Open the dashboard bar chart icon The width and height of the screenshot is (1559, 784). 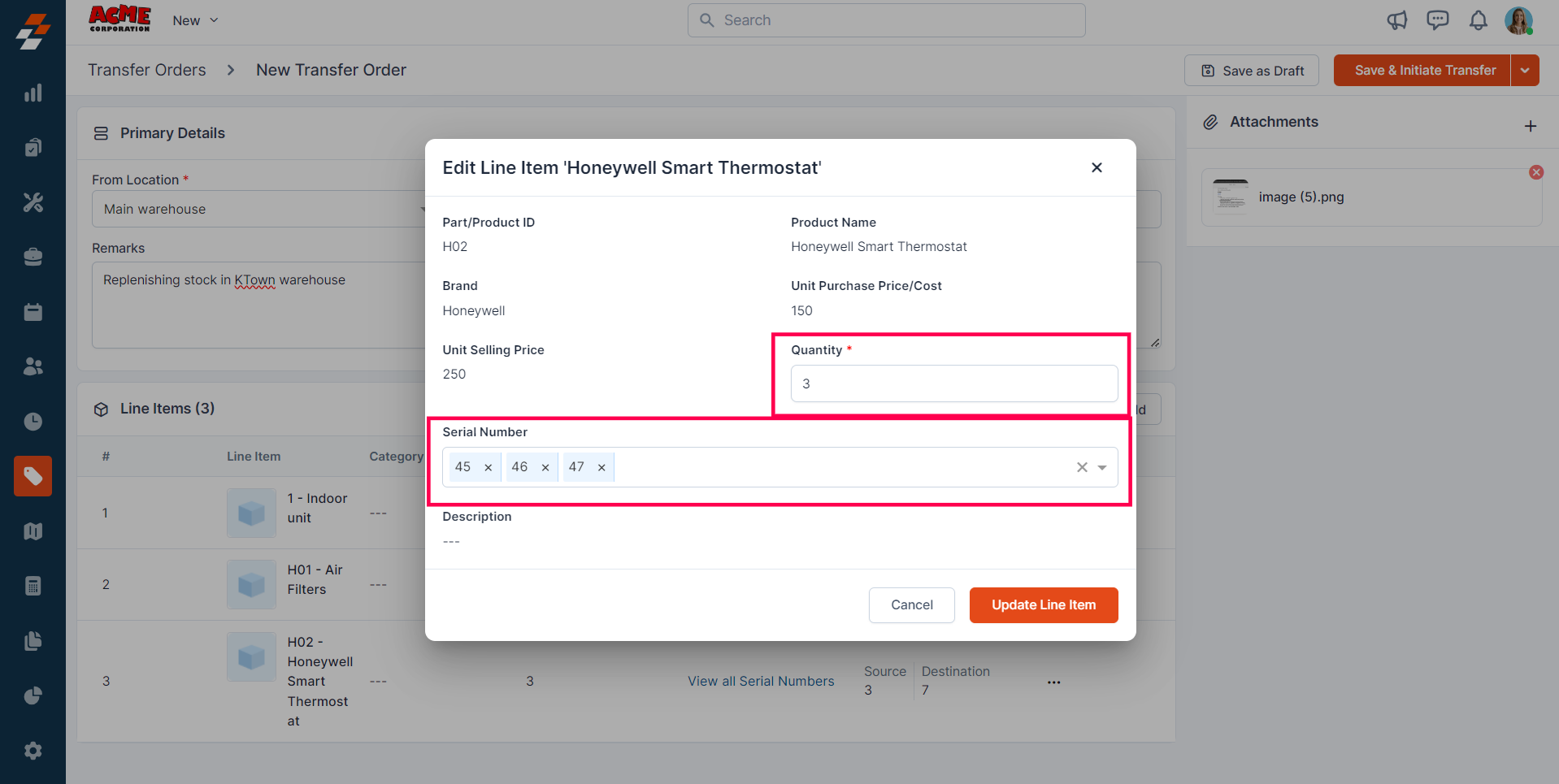[33, 93]
